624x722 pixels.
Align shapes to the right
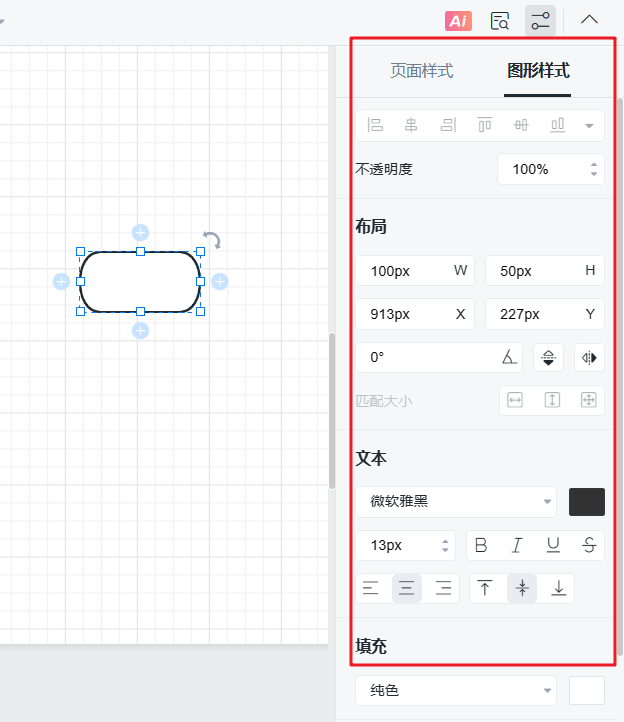click(x=448, y=125)
